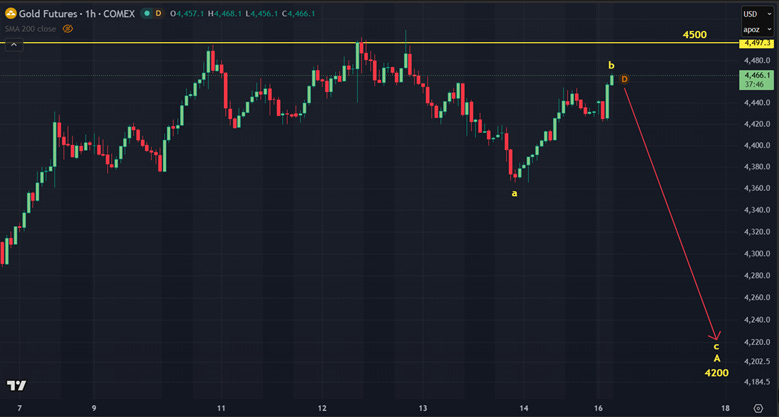Select the wave label a below the low
The height and width of the screenshot is (417, 779).
tap(515, 193)
